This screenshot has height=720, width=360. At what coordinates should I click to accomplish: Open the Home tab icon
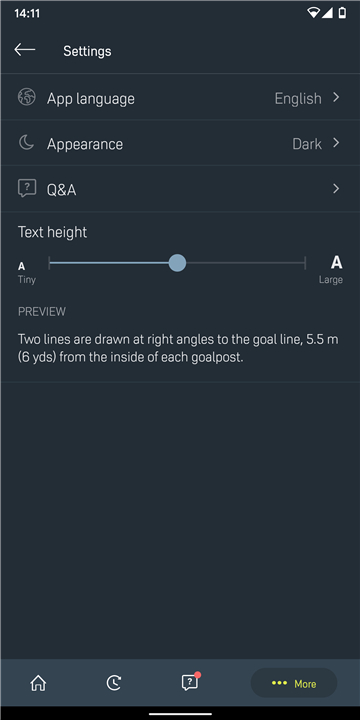coord(38,683)
